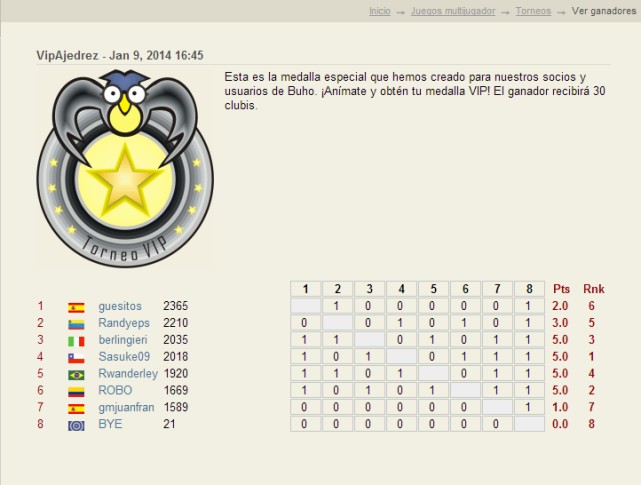Click the Rnk column header

click(x=594, y=289)
